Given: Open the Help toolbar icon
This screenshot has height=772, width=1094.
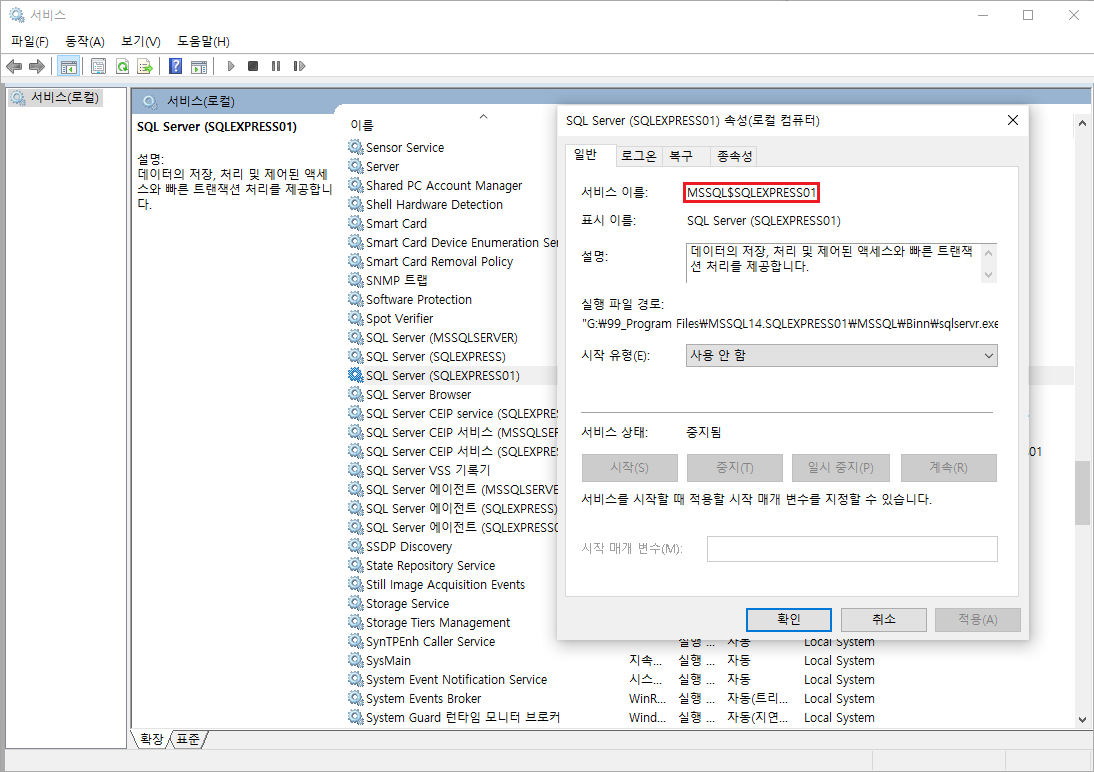Looking at the screenshot, I should 176,66.
